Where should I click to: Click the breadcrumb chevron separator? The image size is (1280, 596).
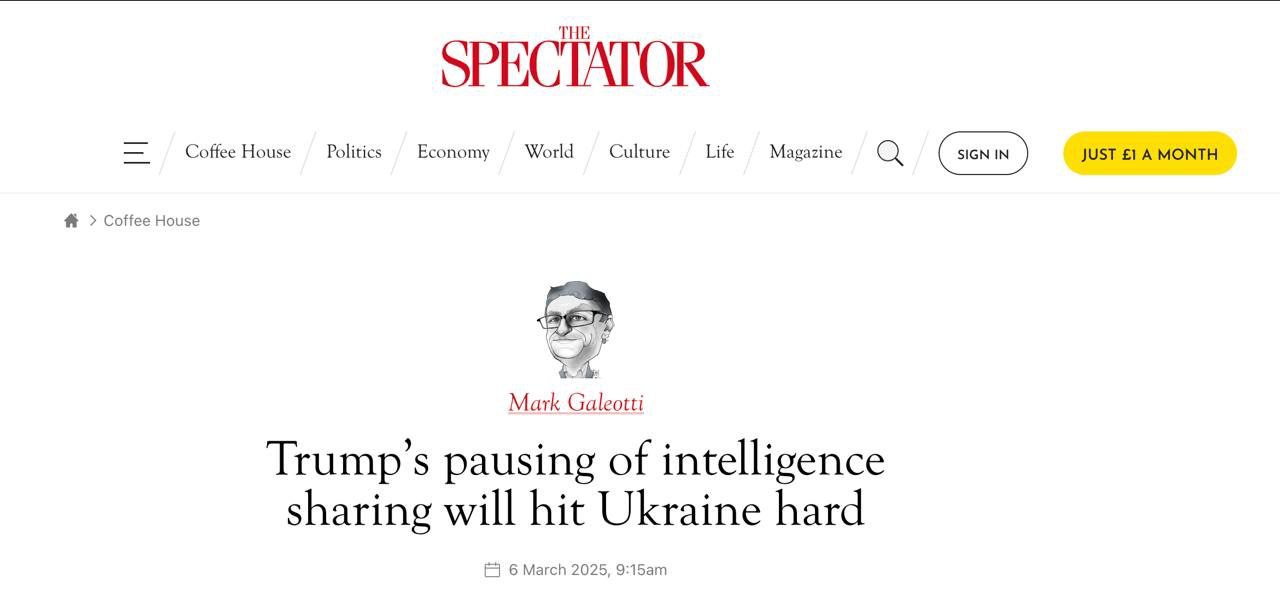coord(93,221)
